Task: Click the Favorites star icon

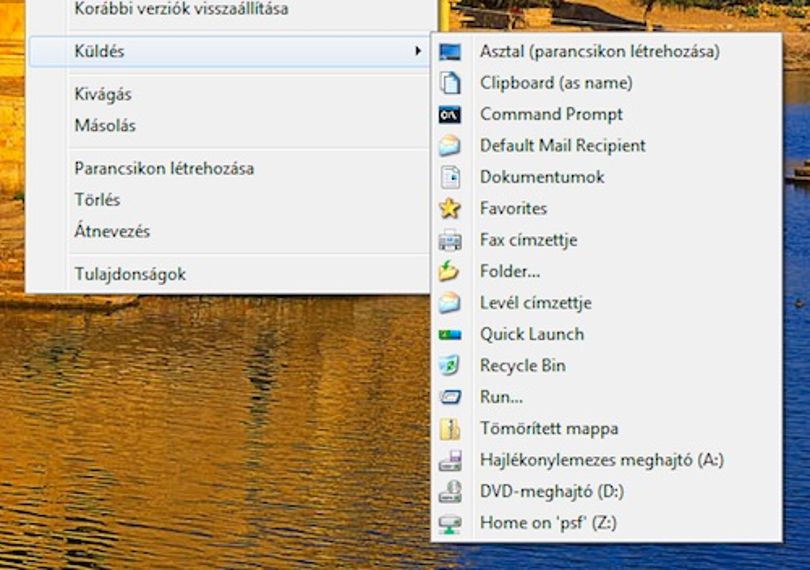Action: pos(449,208)
